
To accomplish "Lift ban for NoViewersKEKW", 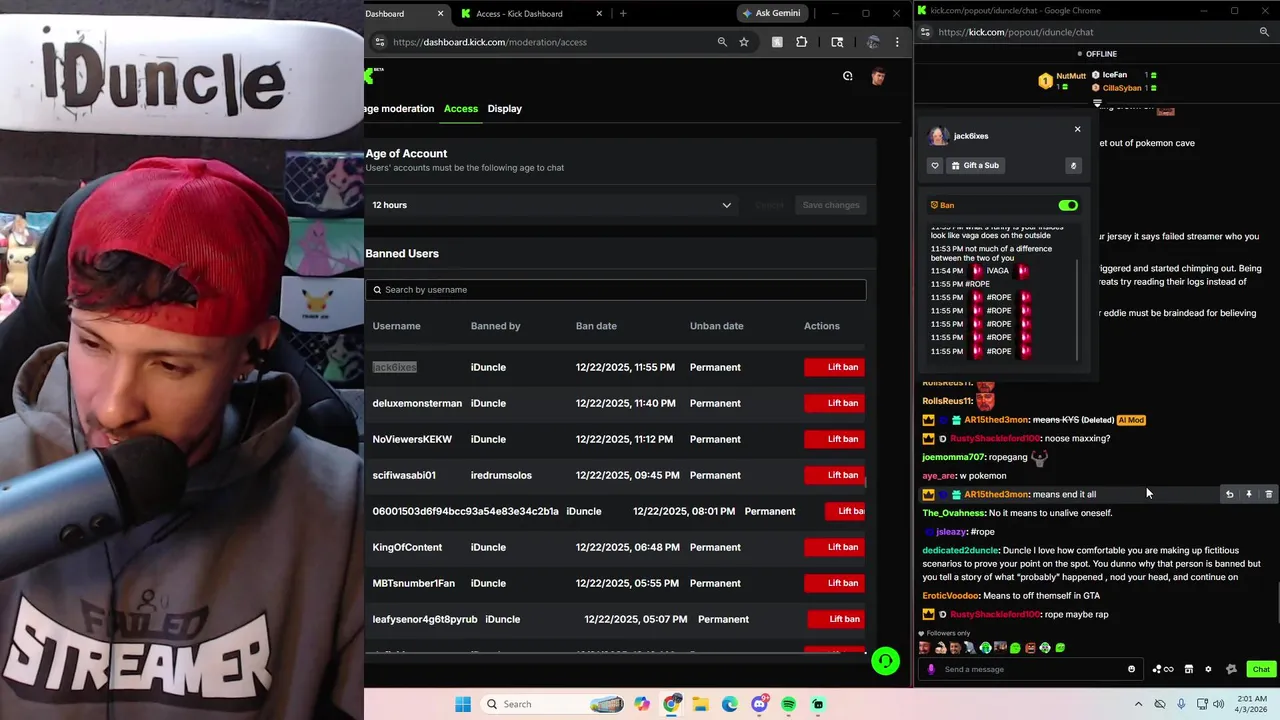I will (834, 439).
